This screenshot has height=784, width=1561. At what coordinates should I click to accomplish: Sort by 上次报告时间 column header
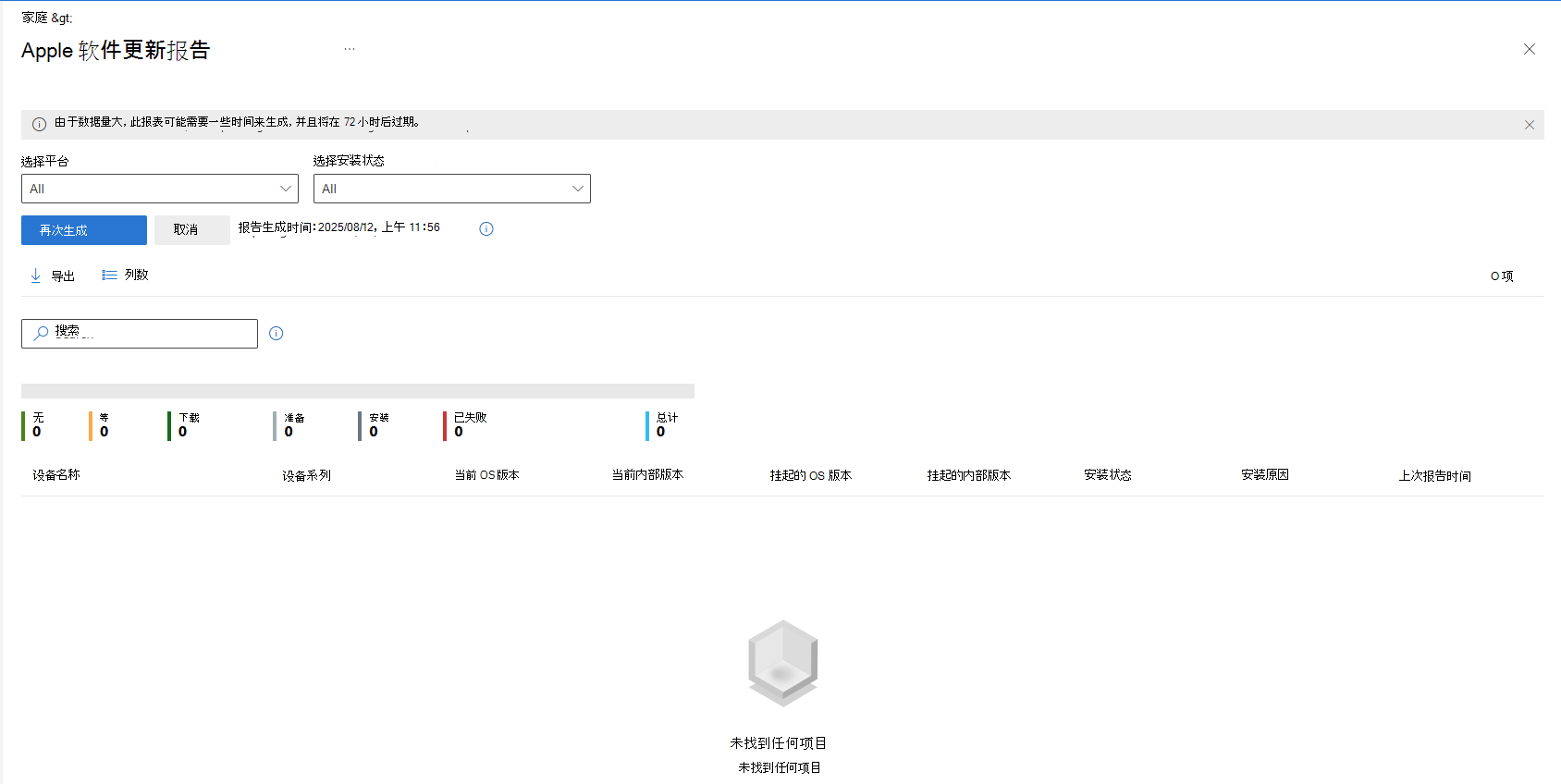click(1435, 475)
